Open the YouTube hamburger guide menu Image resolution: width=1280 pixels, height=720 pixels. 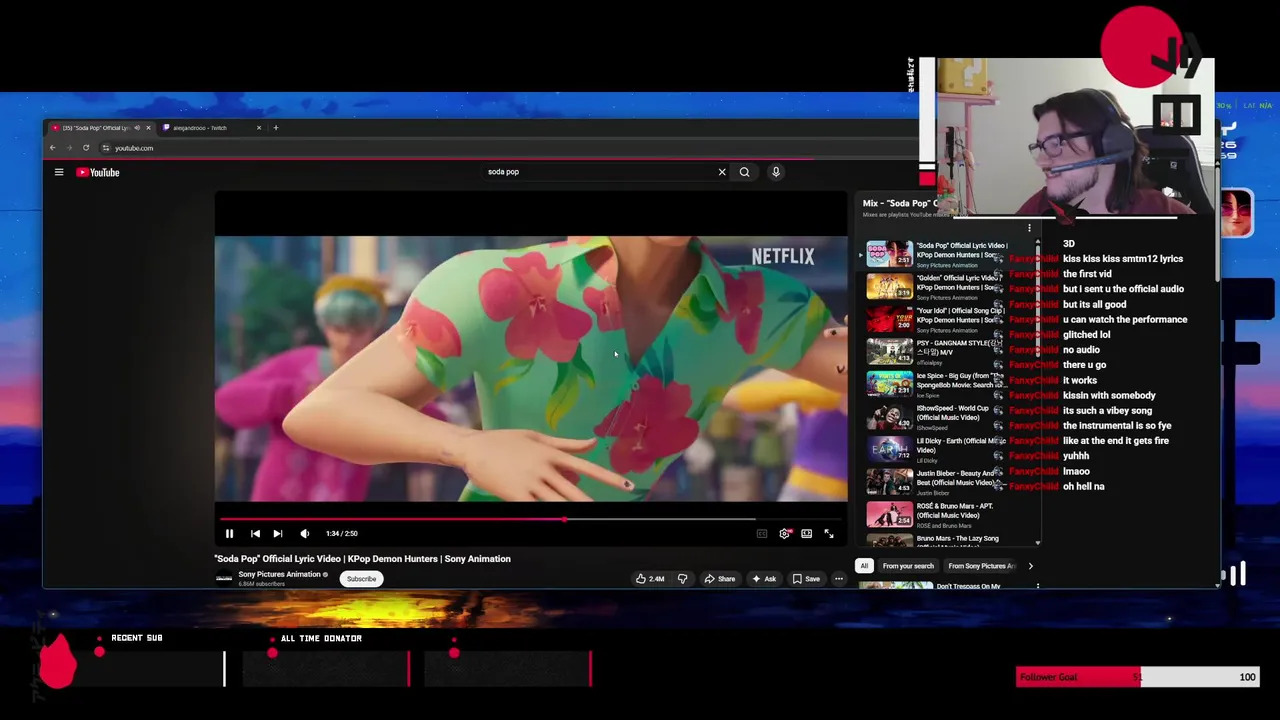pos(59,172)
